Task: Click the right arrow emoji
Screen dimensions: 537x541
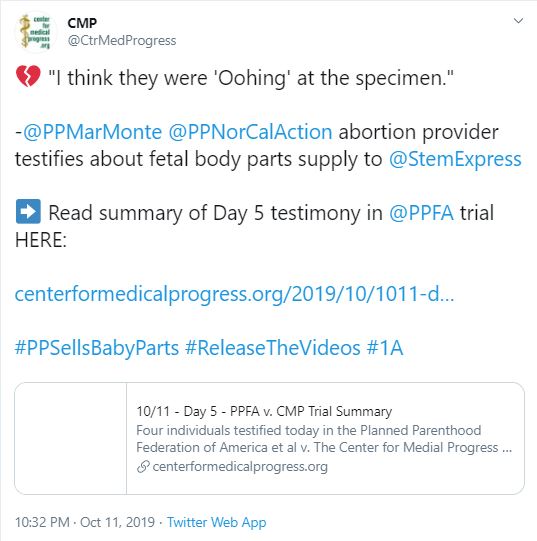Action: pyautogui.click(x=28, y=211)
